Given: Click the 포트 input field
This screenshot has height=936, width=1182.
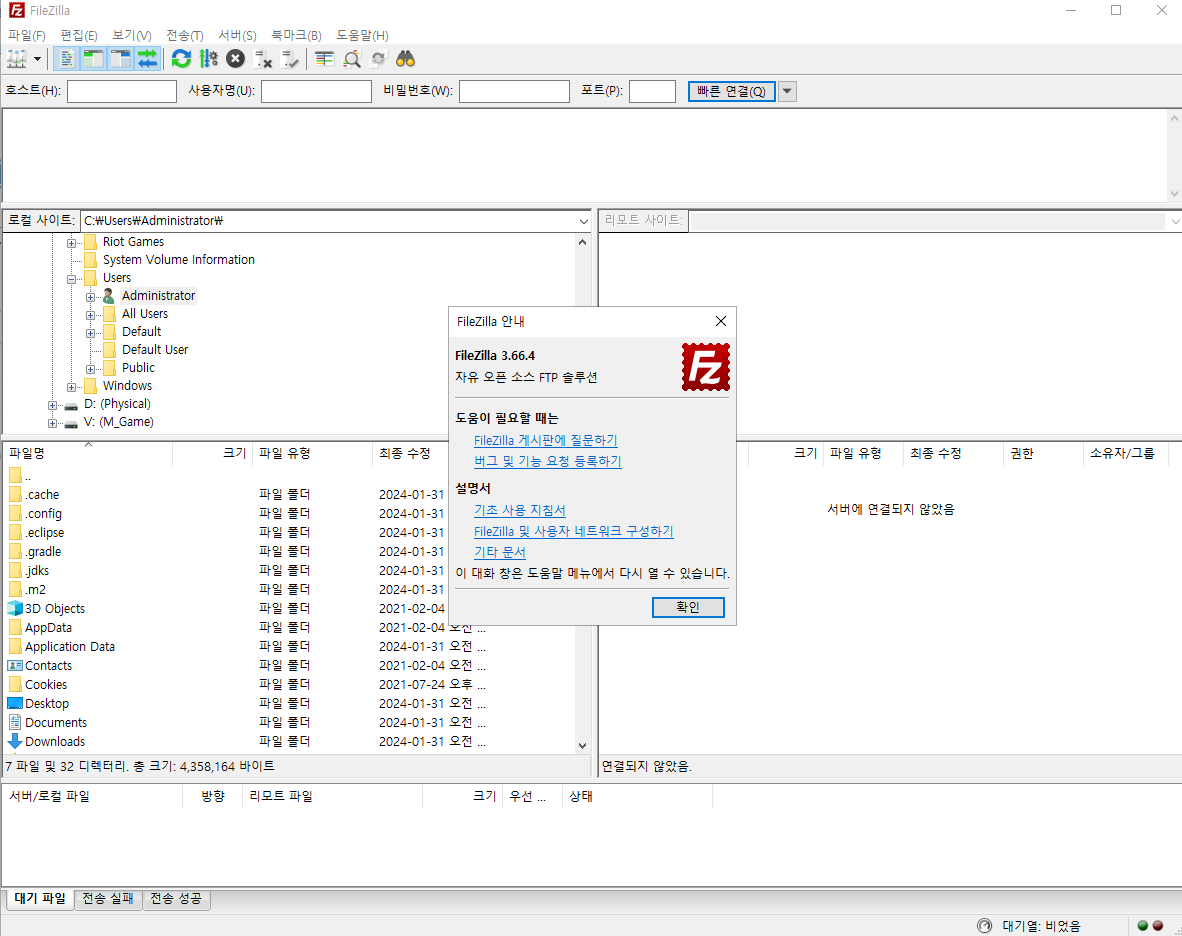Looking at the screenshot, I should pyautogui.click(x=652, y=91).
